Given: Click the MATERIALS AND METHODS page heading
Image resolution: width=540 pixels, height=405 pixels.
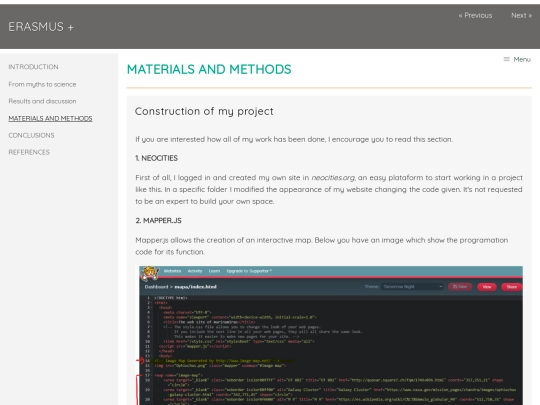Looking at the screenshot, I should pyautogui.click(x=209, y=69).
